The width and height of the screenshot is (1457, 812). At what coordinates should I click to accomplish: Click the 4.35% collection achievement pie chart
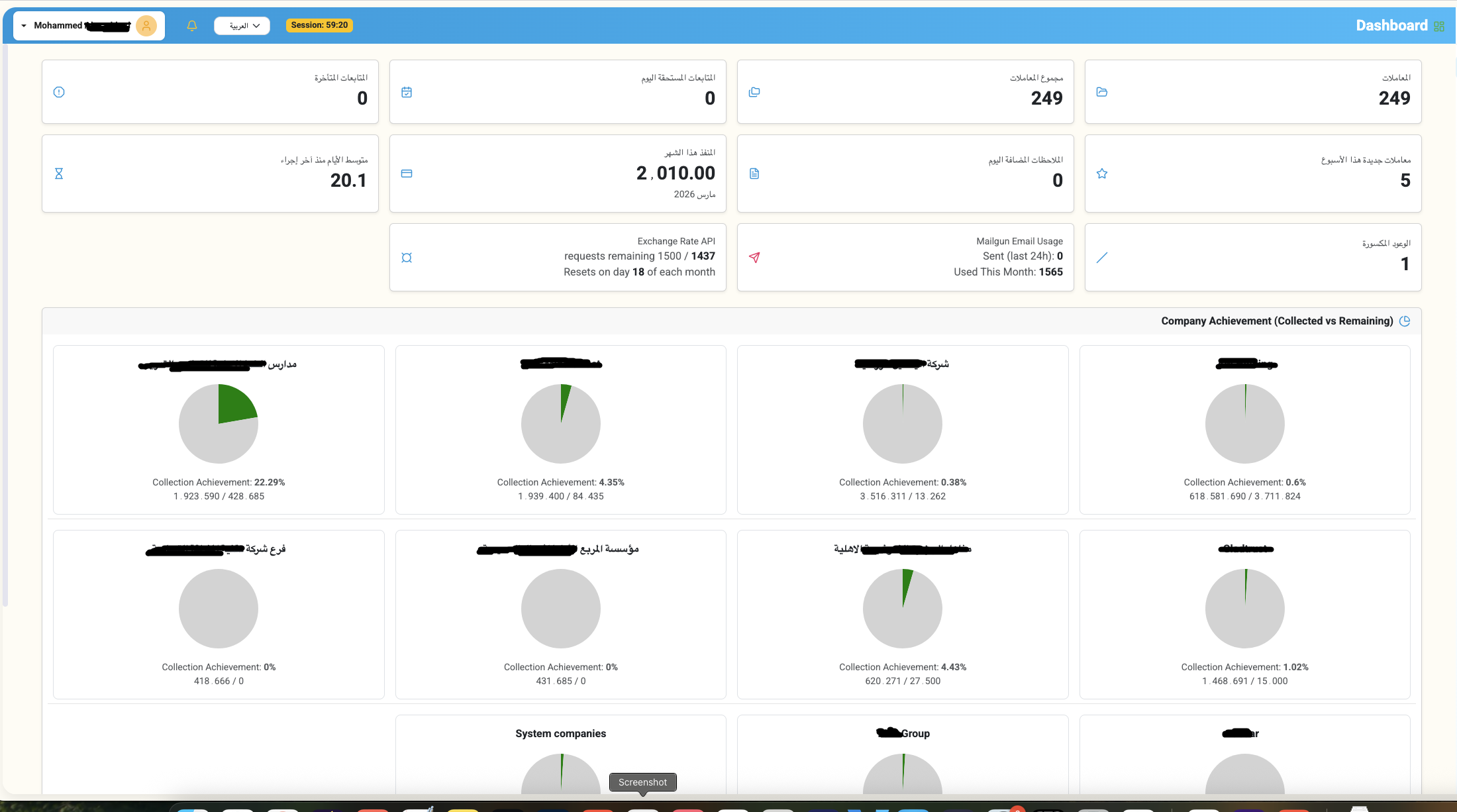[560, 424]
